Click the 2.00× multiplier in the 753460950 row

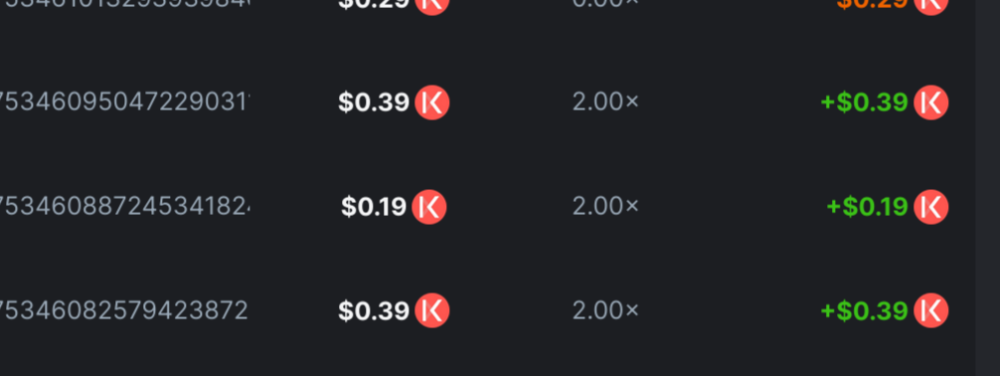coord(605,103)
